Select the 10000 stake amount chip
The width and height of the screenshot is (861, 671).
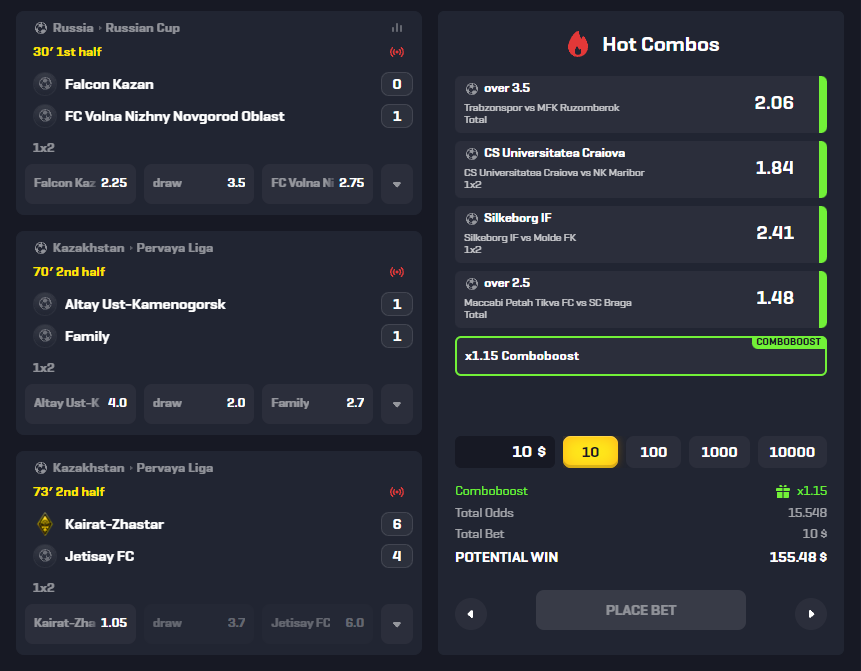(x=792, y=452)
